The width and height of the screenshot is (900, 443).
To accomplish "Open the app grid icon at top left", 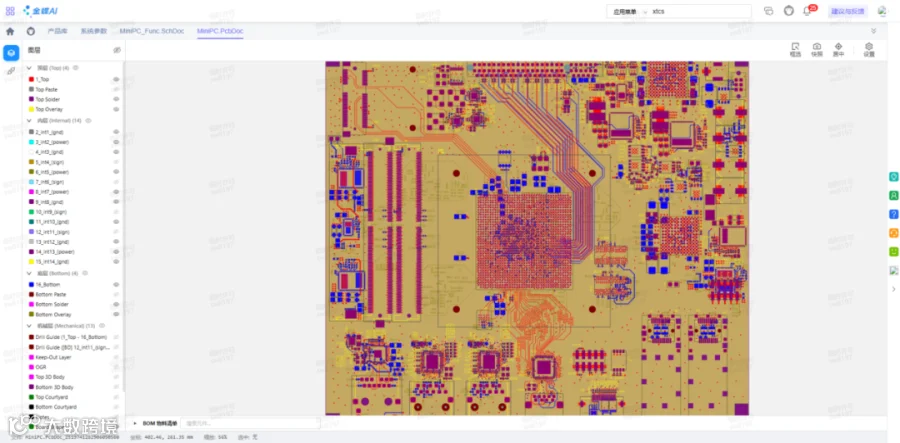I will click(10, 11).
